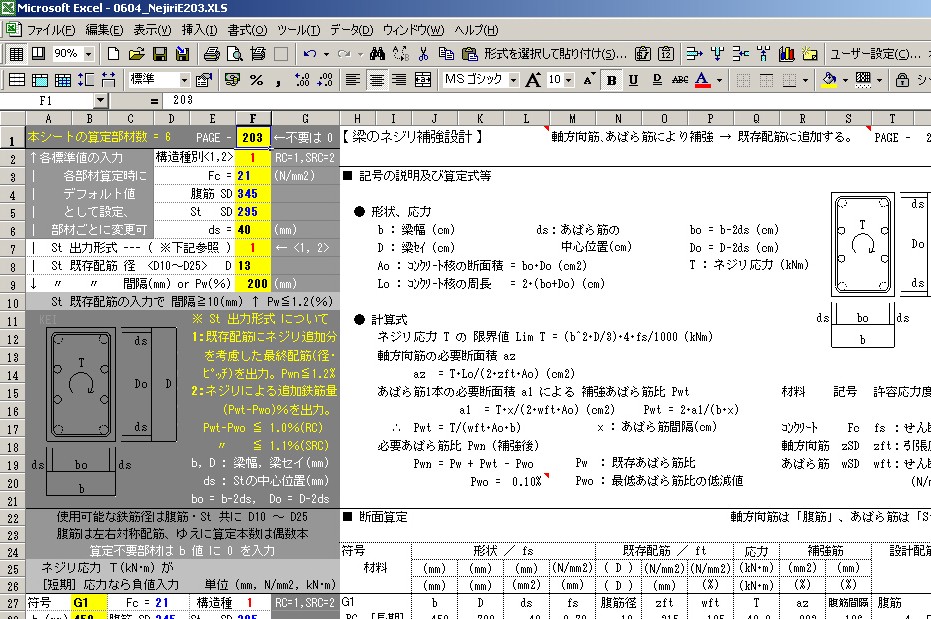
Task: Click Increase Decimal icon
Action: [x=302, y=80]
